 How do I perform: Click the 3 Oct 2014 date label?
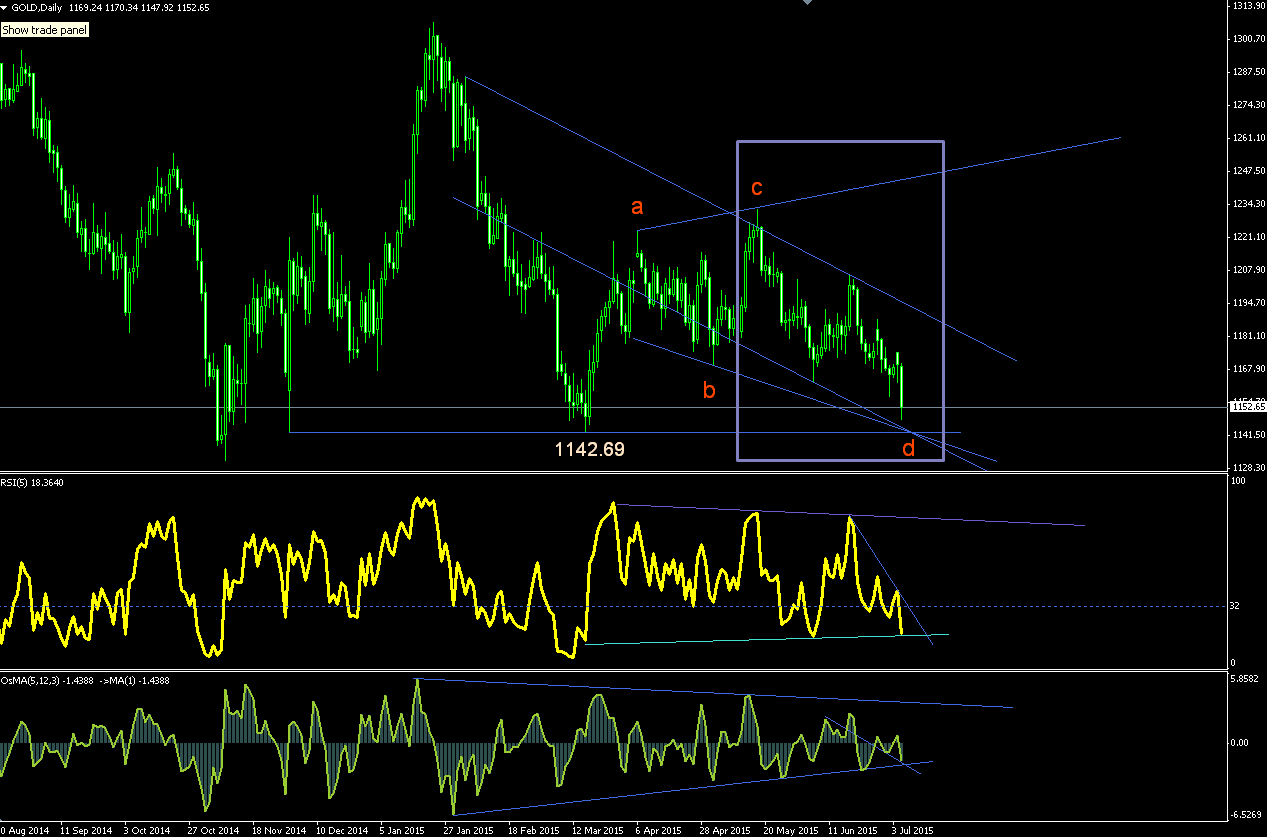click(146, 830)
